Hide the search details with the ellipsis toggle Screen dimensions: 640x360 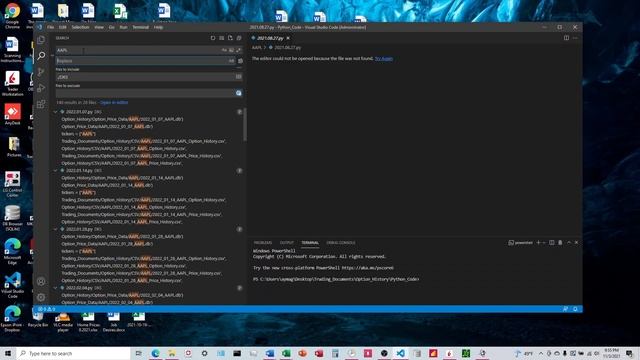click(x=239, y=68)
